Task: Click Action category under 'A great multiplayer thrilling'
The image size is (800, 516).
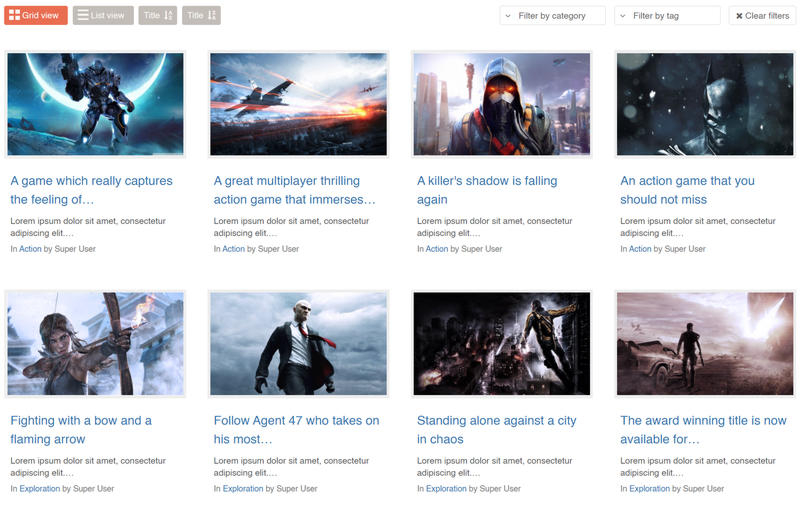Action: click(233, 249)
